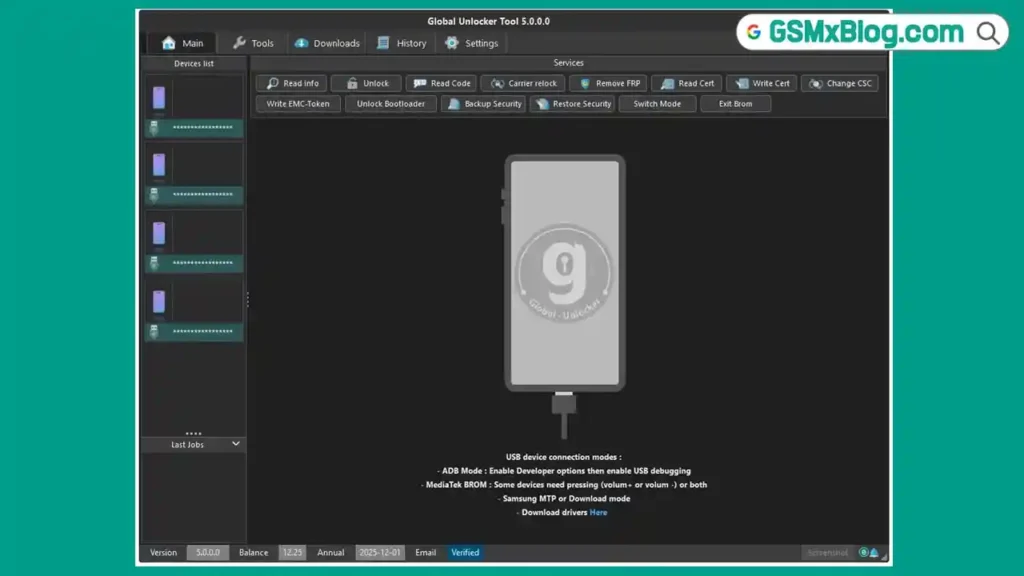The image size is (1024, 576).
Task: Open the Main tab
Action: click(x=182, y=43)
